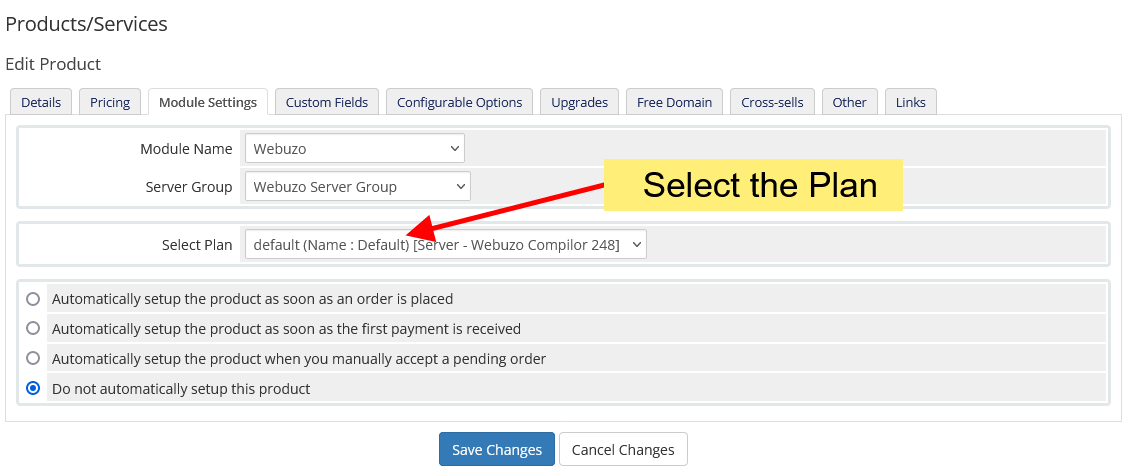The width and height of the screenshot is (1130, 476).
Task: View the Cross-sells tab
Action: 772,102
